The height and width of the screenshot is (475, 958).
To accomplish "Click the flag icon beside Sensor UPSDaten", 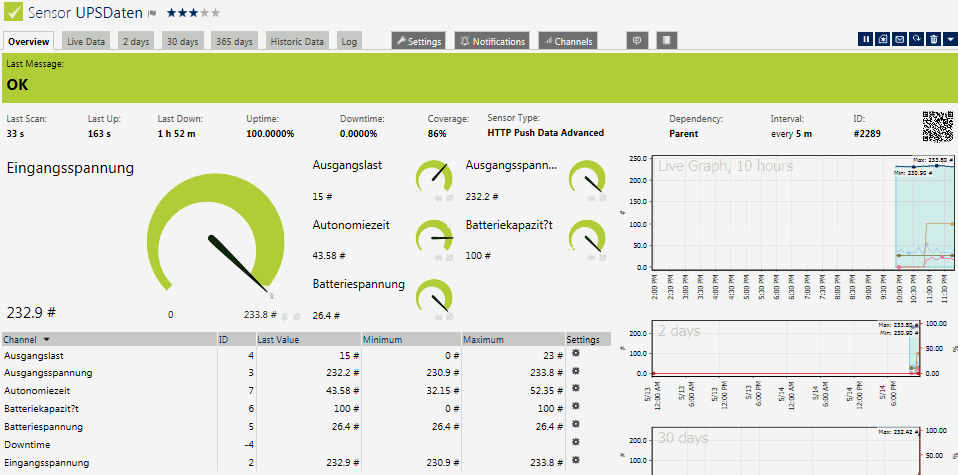I will click(x=153, y=13).
